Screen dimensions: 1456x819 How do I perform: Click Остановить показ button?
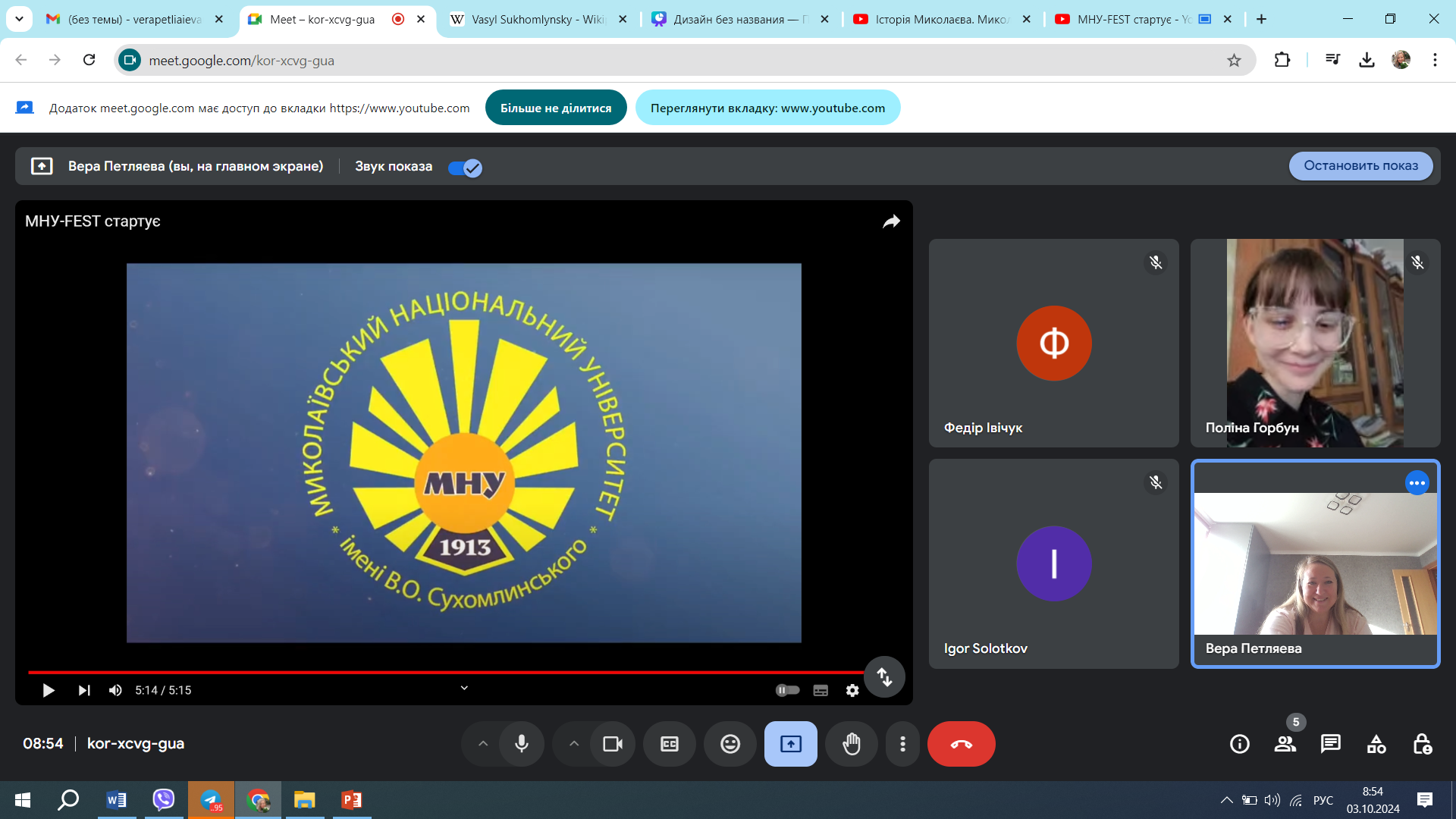(x=1360, y=166)
